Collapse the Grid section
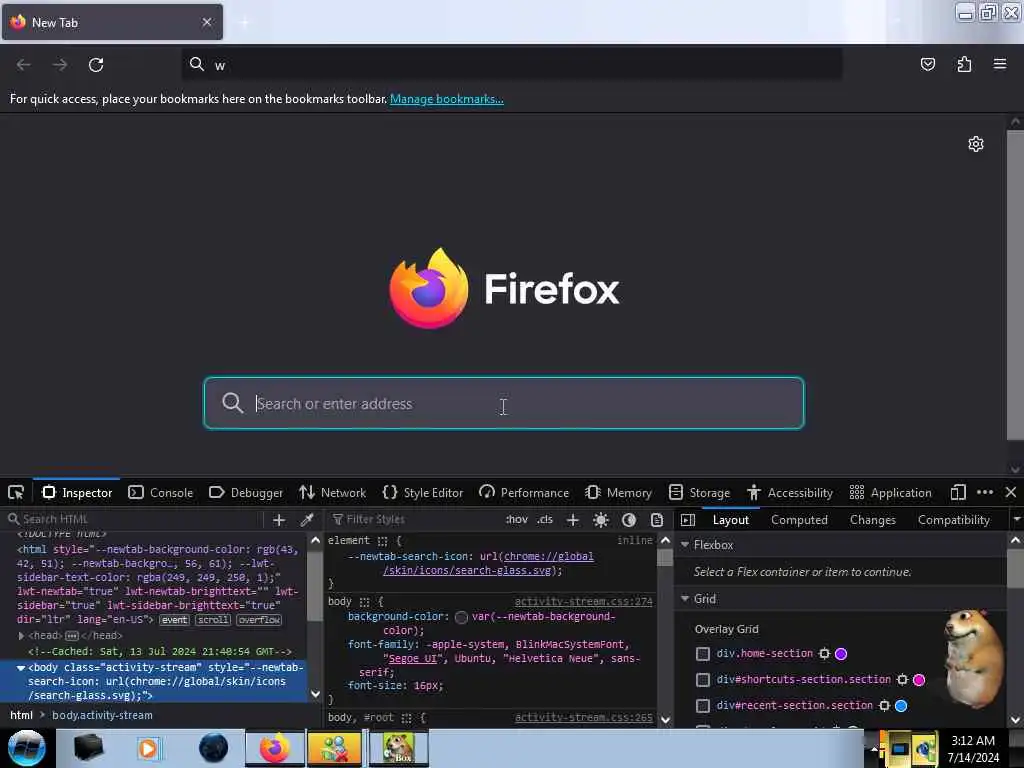 (x=685, y=599)
